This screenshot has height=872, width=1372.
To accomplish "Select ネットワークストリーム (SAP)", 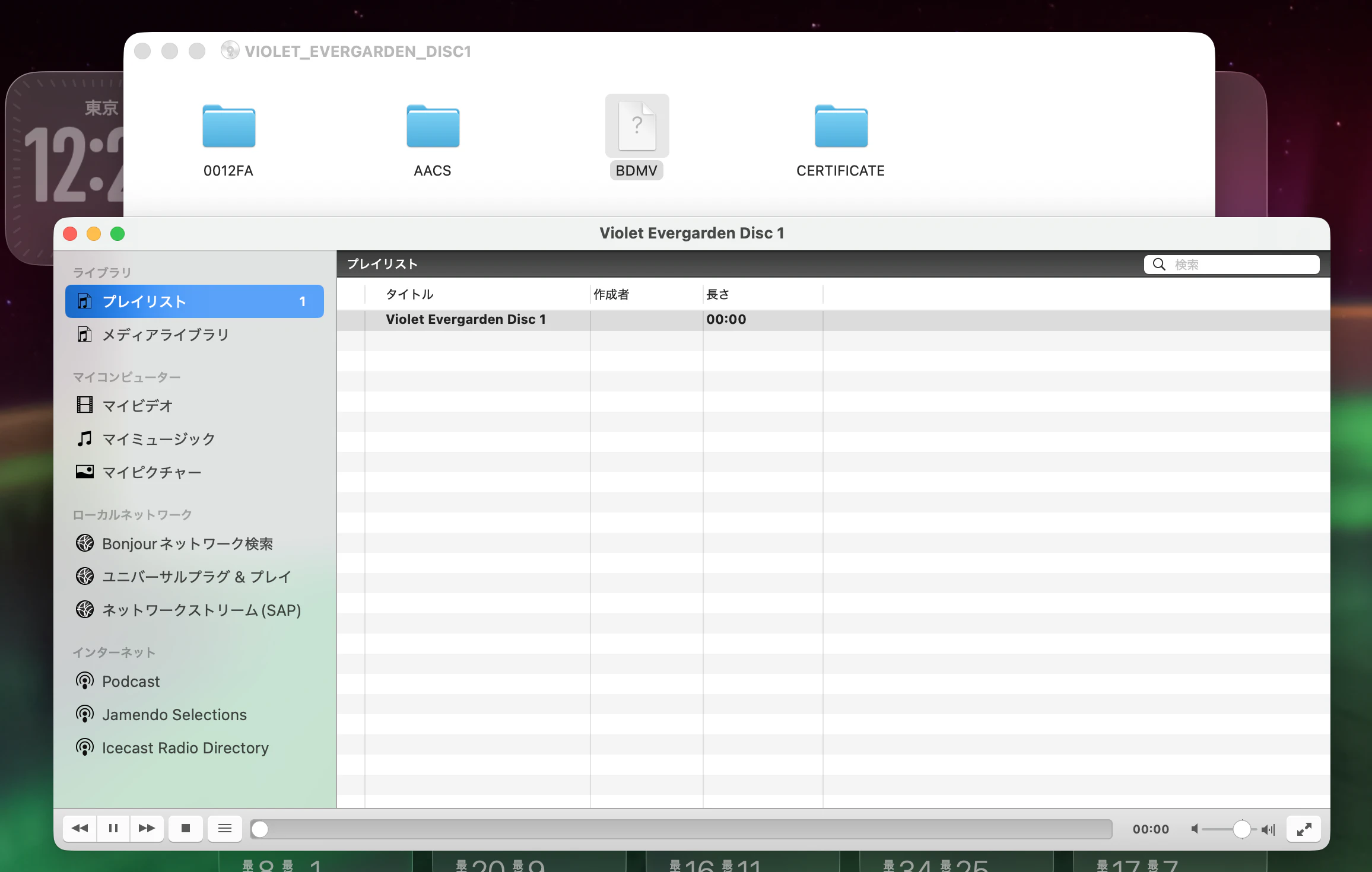I will click(x=195, y=610).
